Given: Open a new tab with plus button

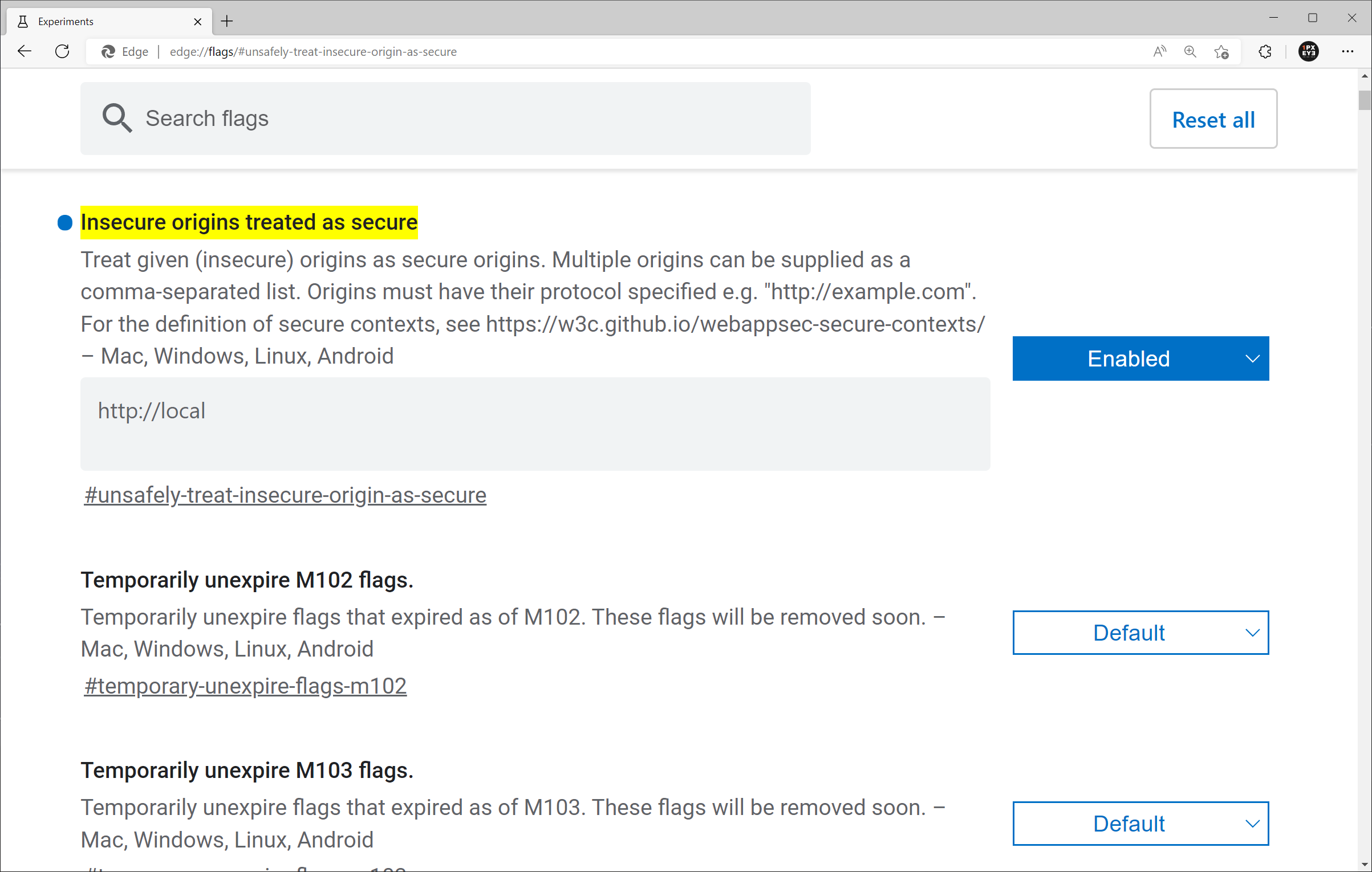Looking at the screenshot, I should (227, 21).
